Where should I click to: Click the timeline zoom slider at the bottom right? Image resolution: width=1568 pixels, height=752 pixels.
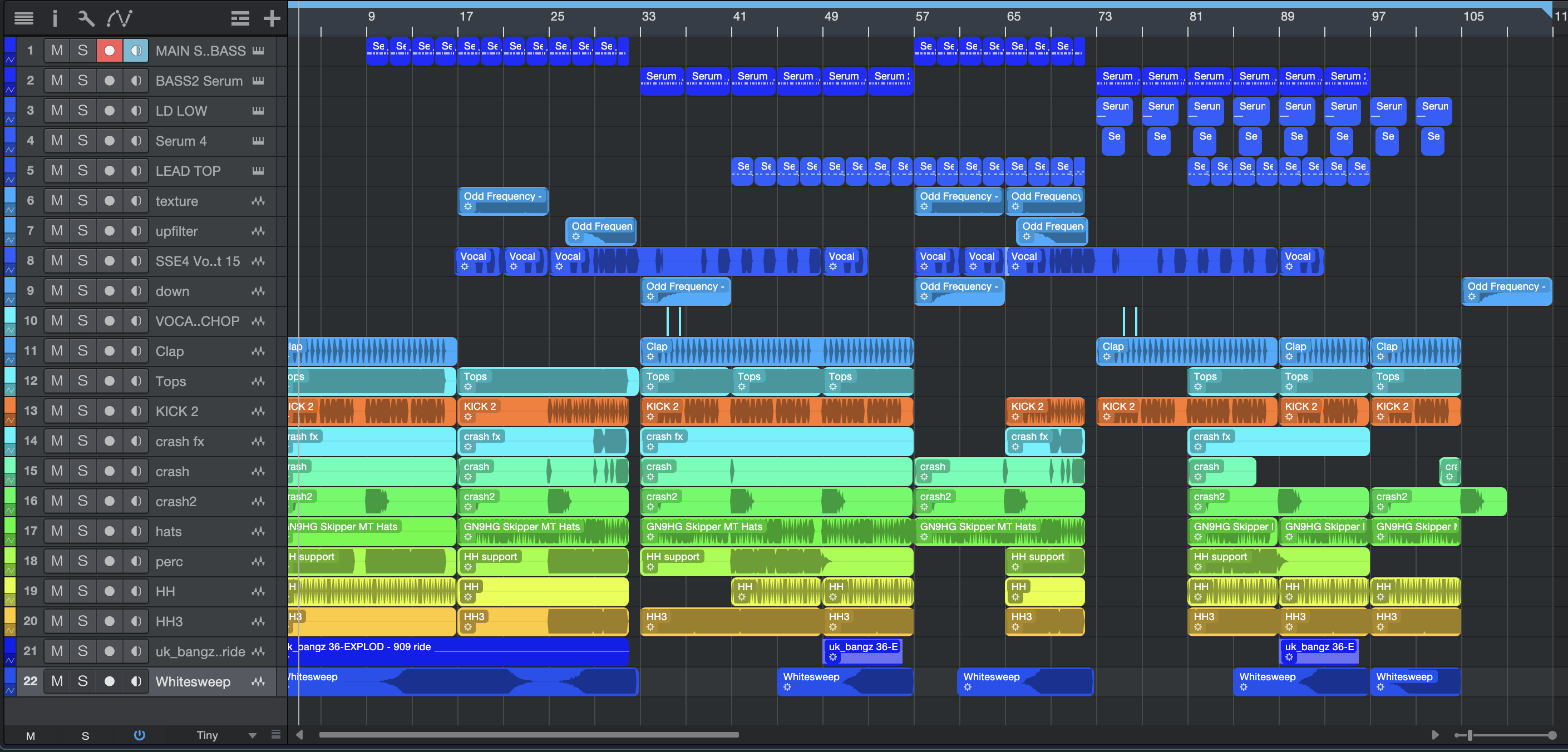[1470, 735]
